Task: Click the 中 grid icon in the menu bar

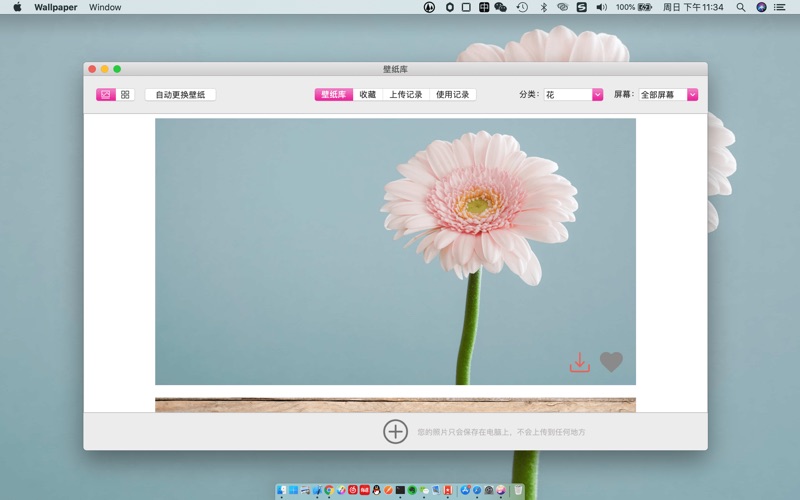Action: [x=484, y=7]
